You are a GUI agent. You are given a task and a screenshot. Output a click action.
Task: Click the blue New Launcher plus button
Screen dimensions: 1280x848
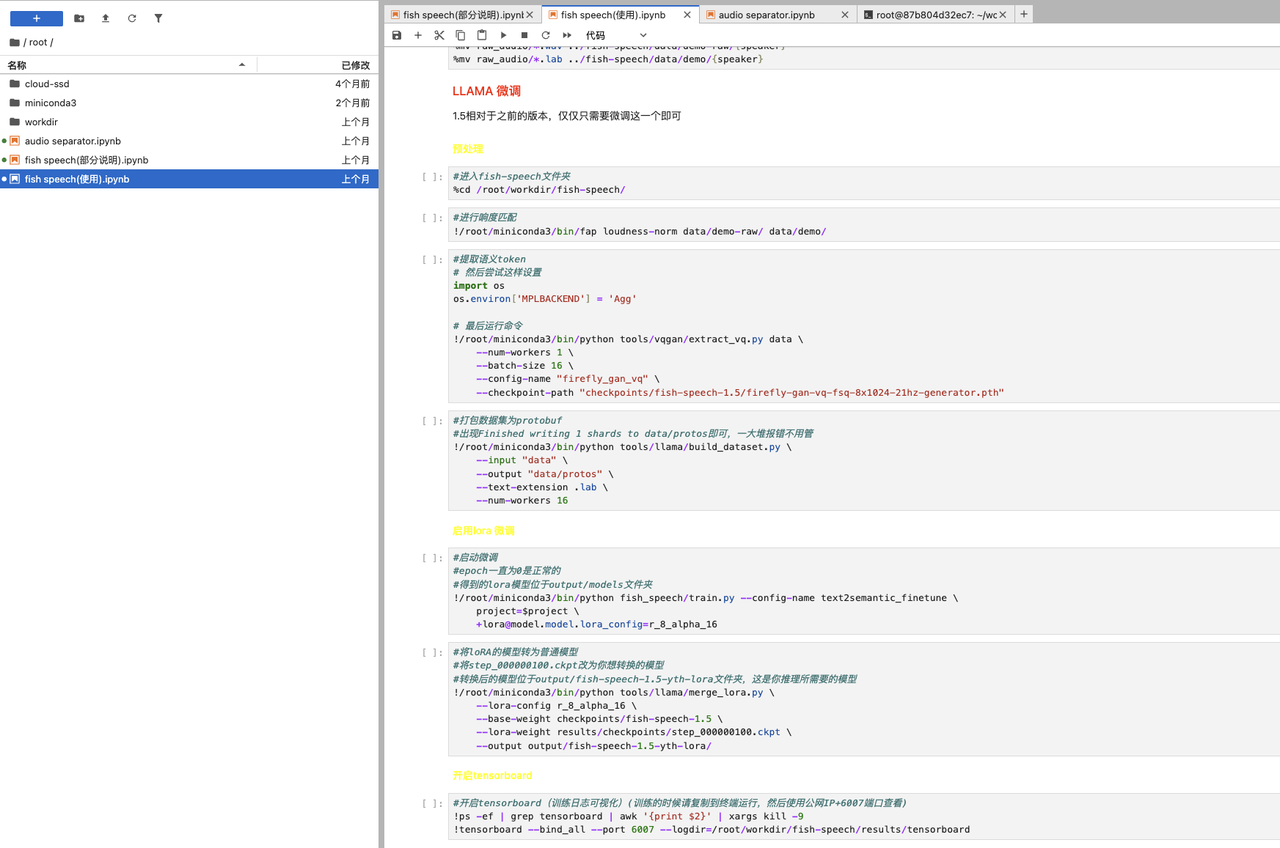pos(36,18)
